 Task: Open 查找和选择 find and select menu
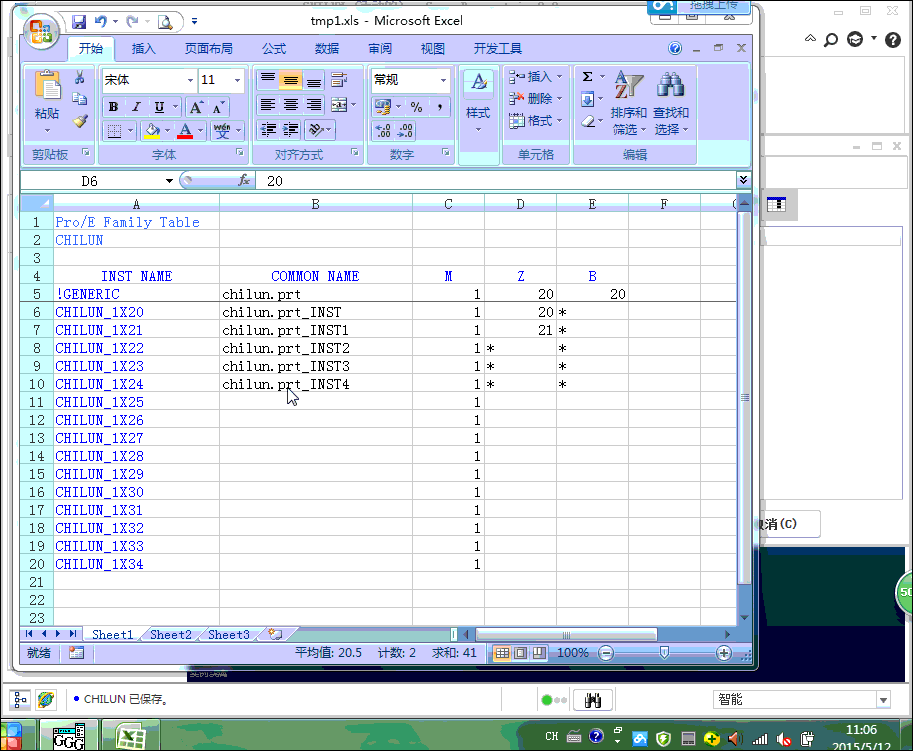pos(671,104)
